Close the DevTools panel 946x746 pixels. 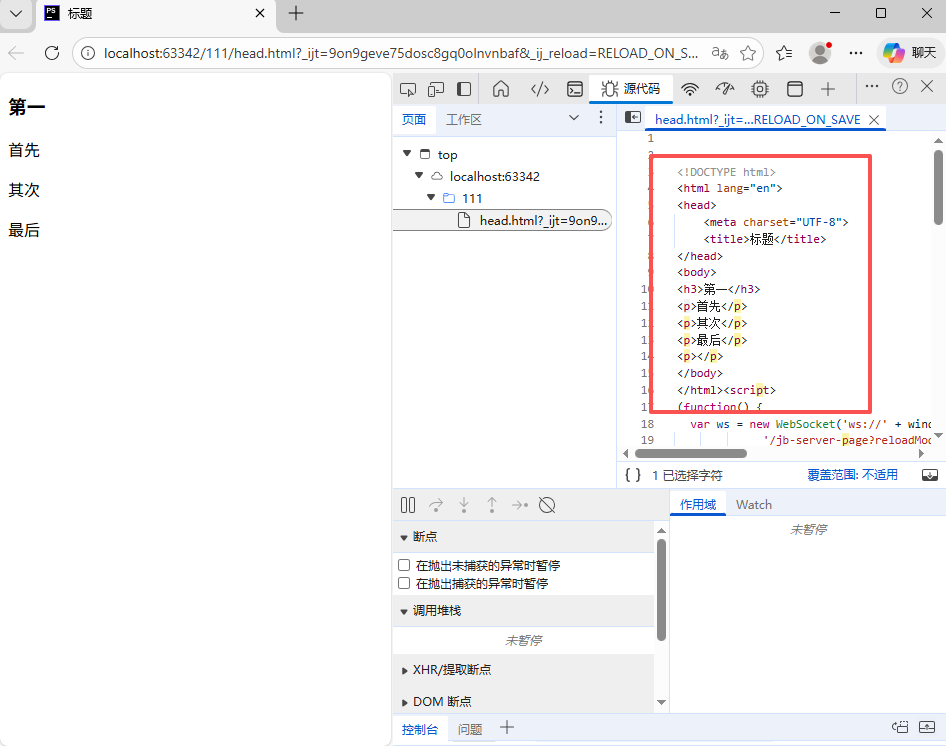pyautogui.click(x=927, y=86)
